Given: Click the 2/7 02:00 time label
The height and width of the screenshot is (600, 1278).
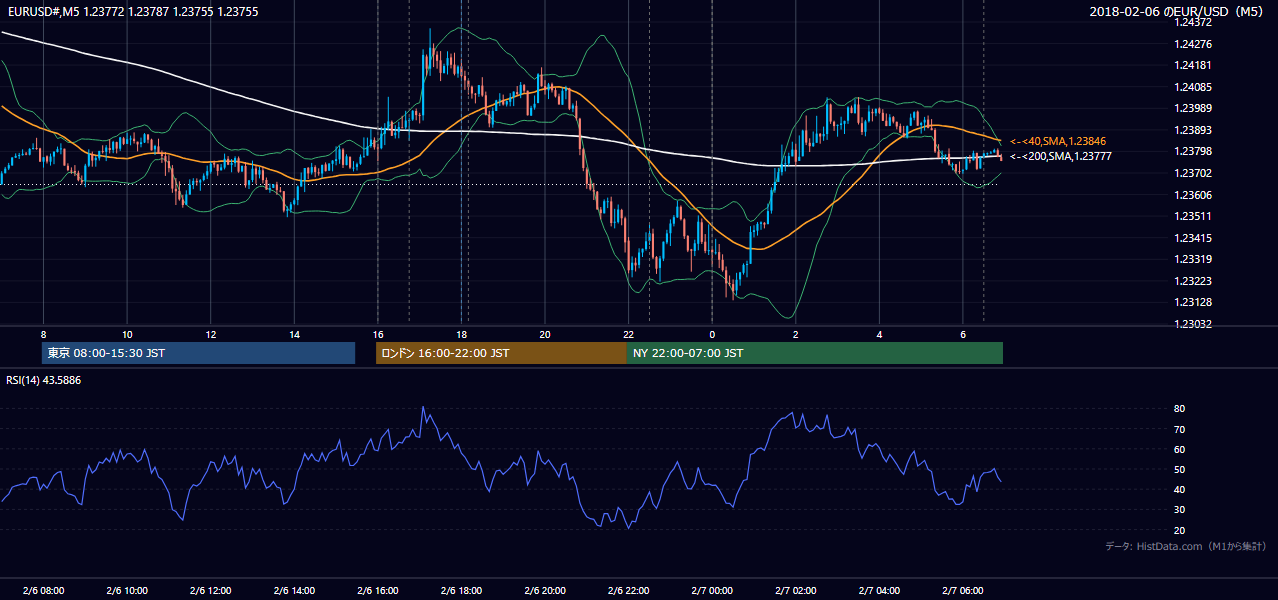Looking at the screenshot, I should (x=797, y=590).
